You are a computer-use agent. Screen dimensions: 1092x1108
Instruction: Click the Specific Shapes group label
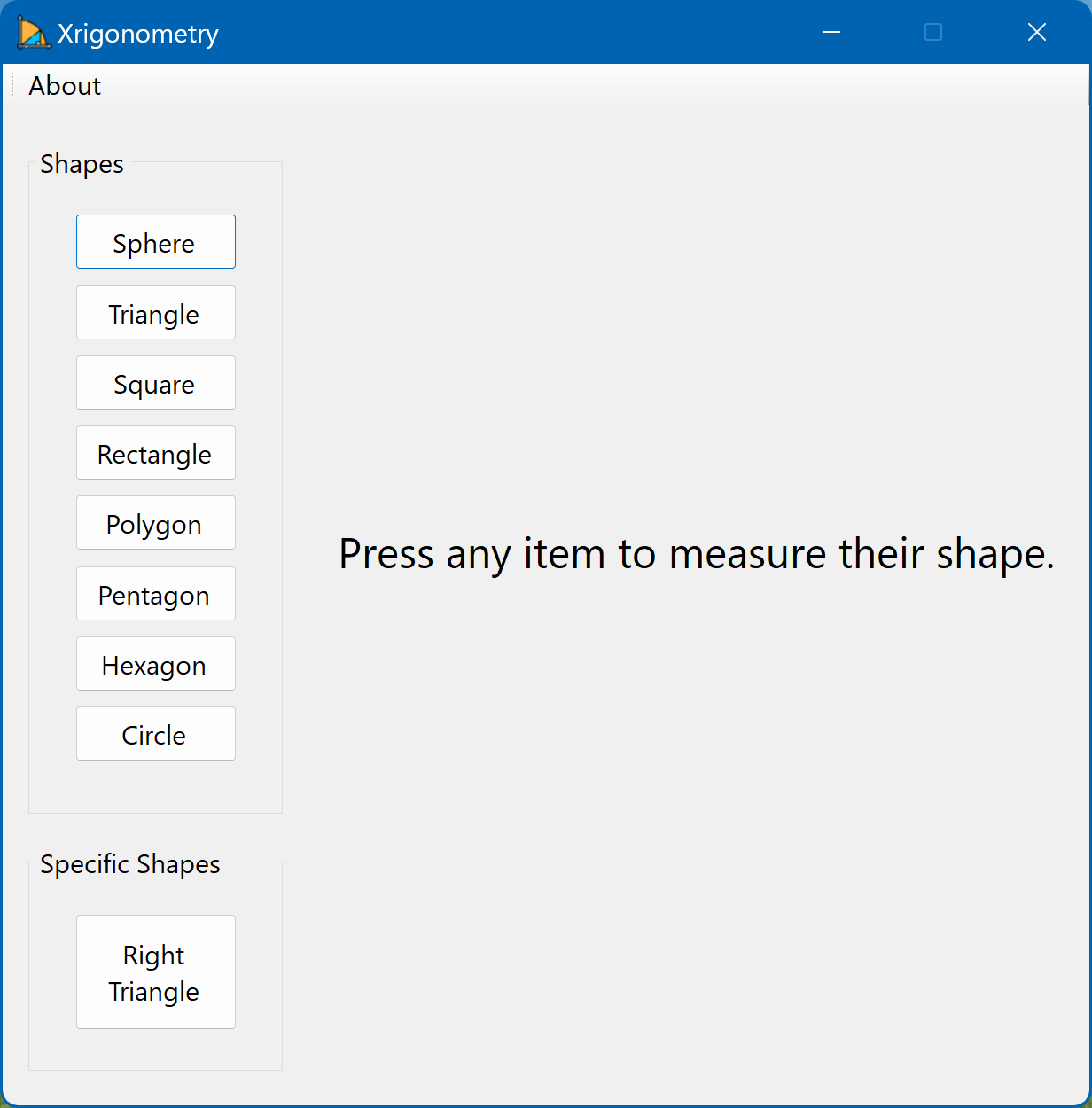coord(130,864)
